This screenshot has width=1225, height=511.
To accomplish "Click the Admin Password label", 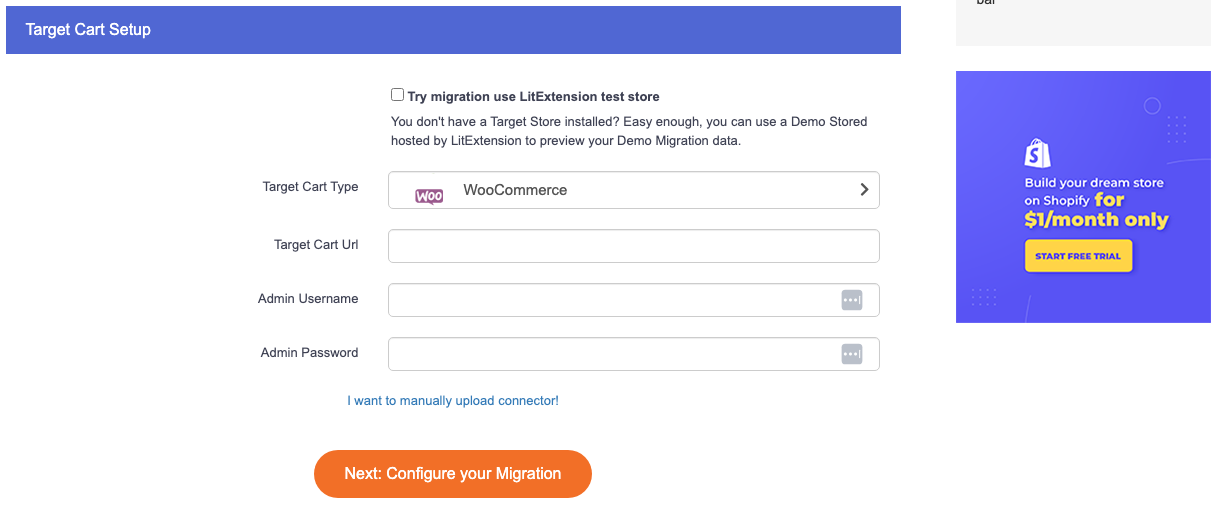I will 309,353.
